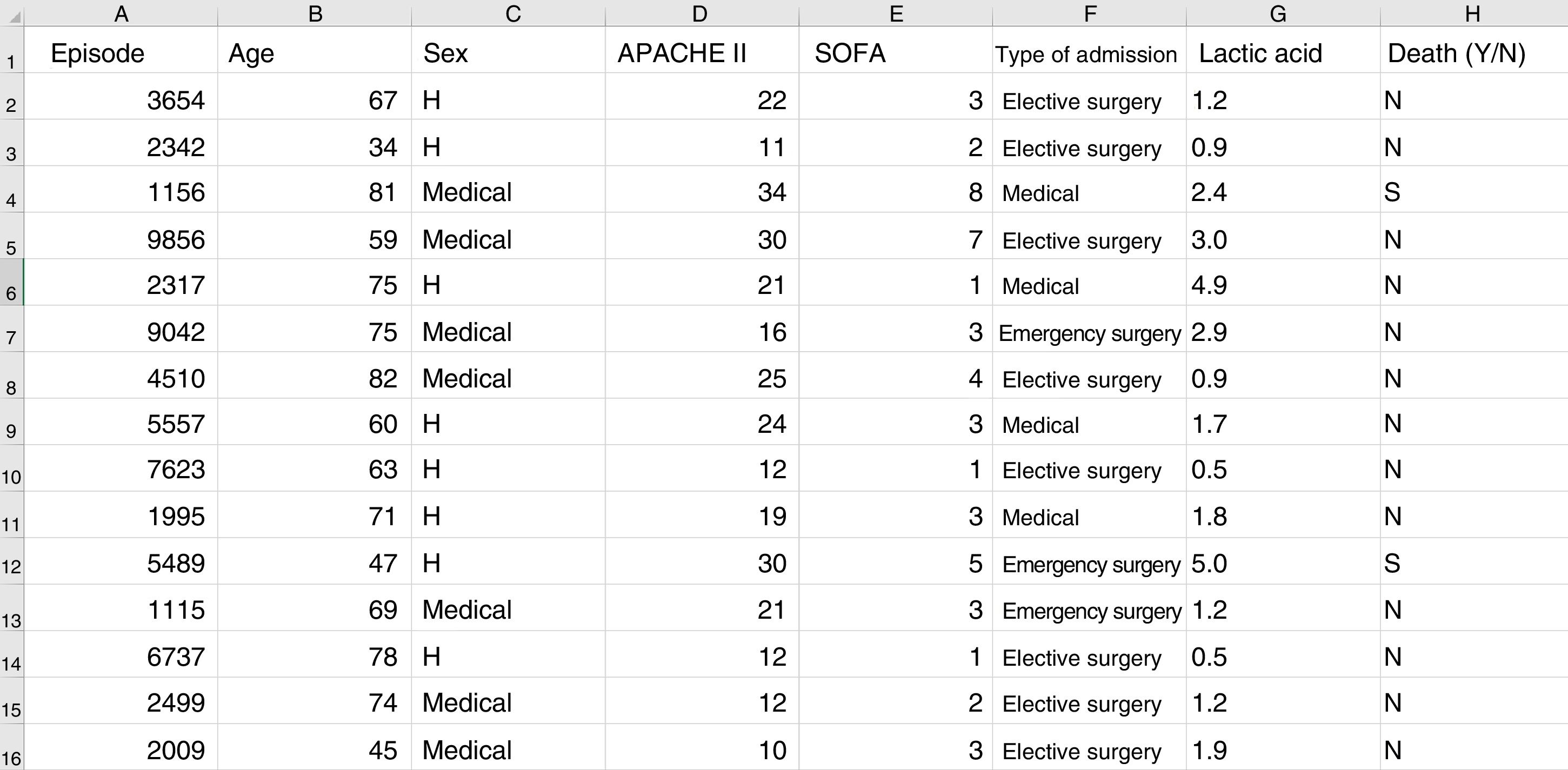The width and height of the screenshot is (1568, 770).
Task: Click the cell with episode 9042
Action: pyautogui.click(x=121, y=332)
